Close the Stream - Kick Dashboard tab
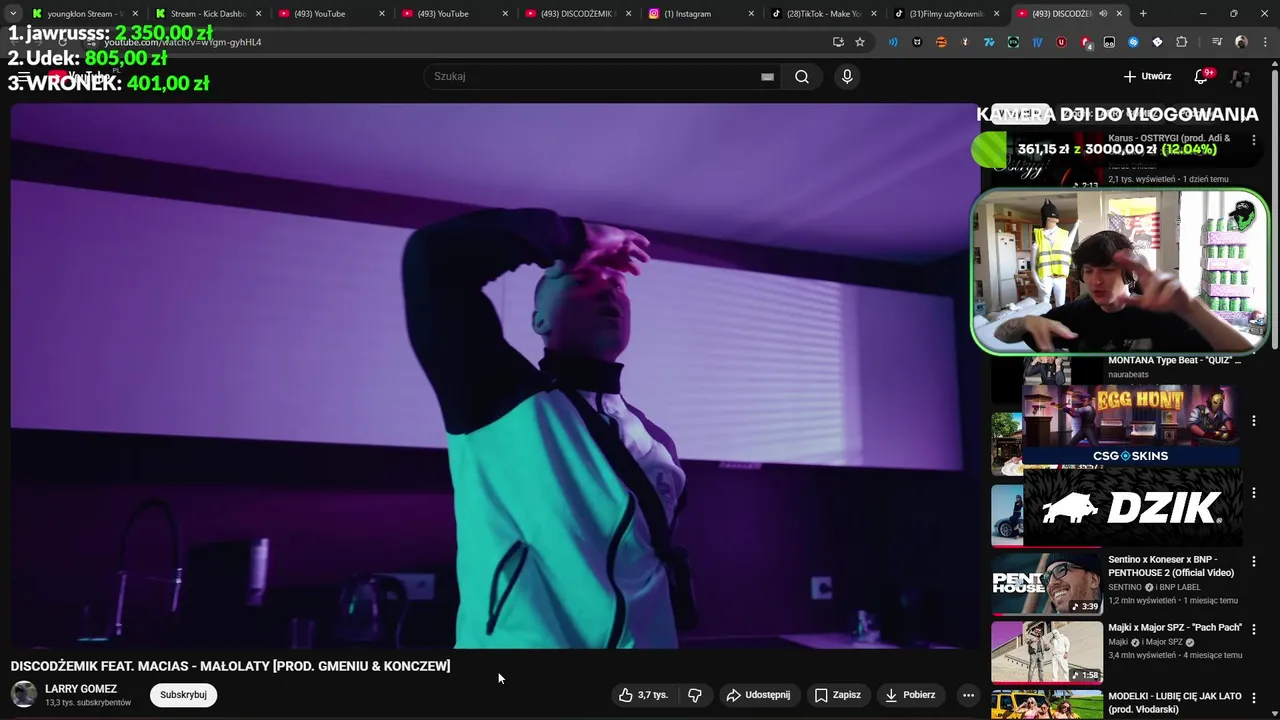1280x720 pixels. [x=258, y=14]
